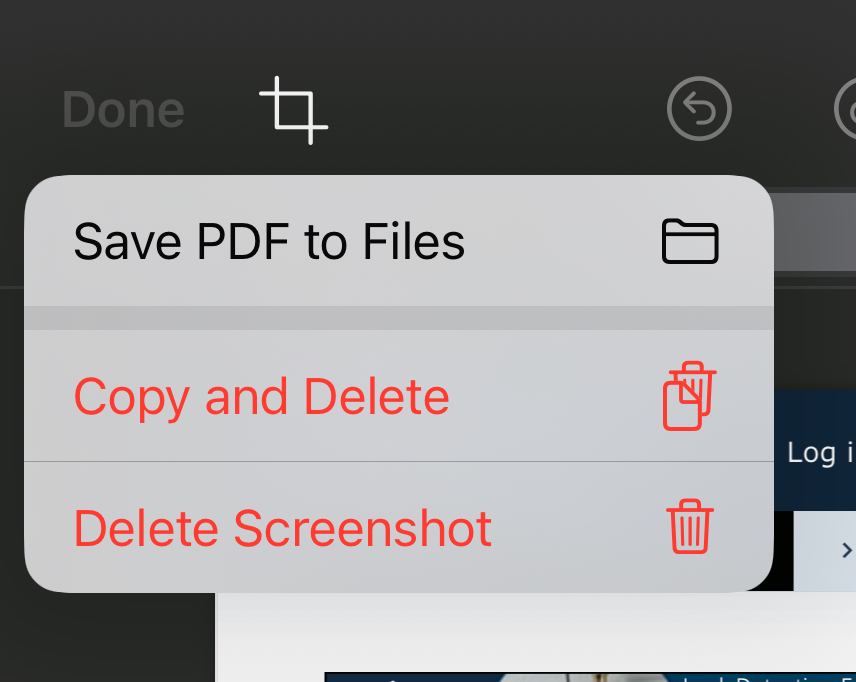The height and width of the screenshot is (682, 856).
Task: Choose the Delete Screenshot option
Action: (x=283, y=527)
